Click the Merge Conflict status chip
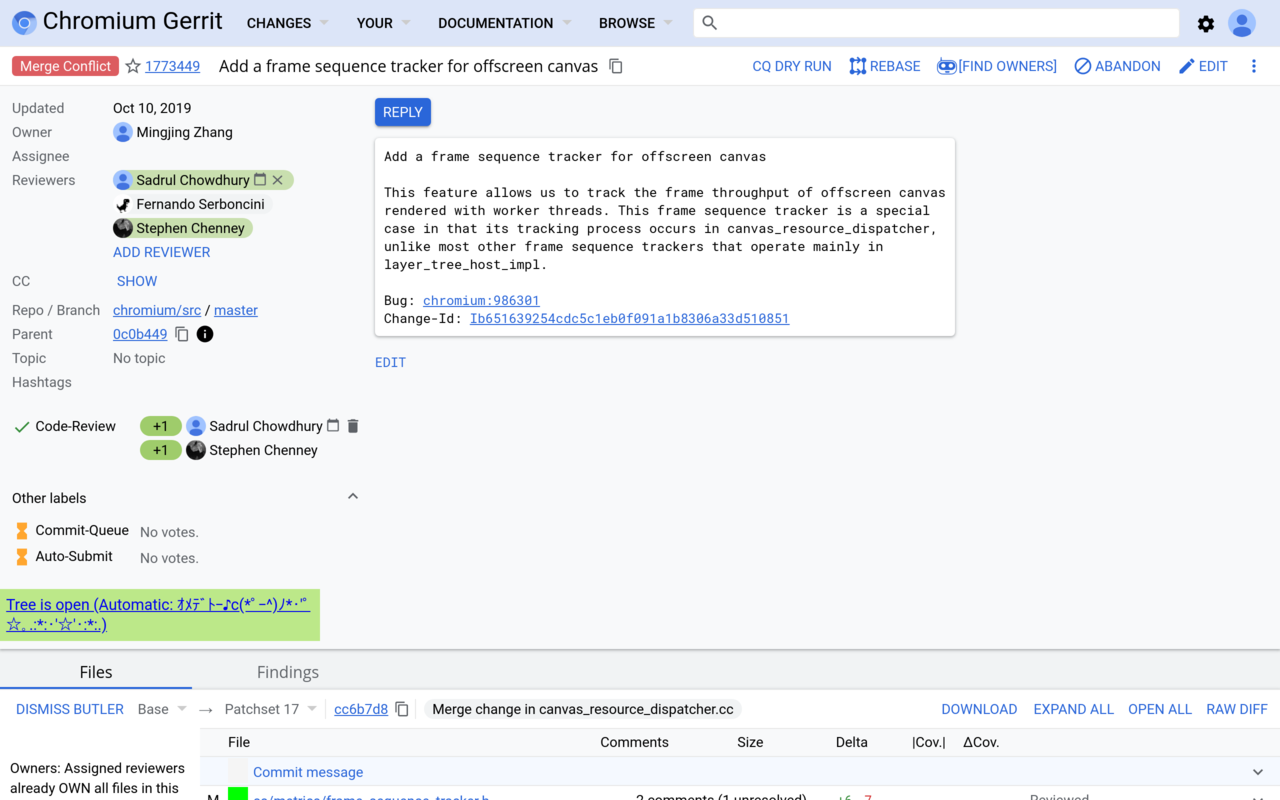The height and width of the screenshot is (800, 1280). (x=66, y=66)
